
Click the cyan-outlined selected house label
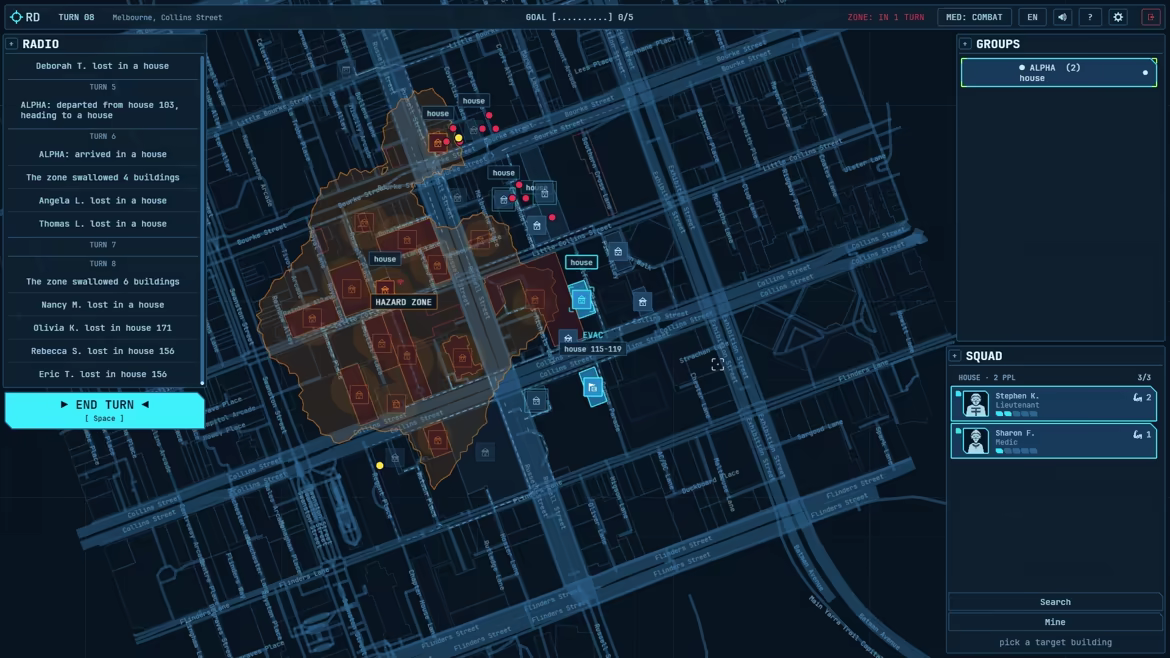tap(581, 262)
